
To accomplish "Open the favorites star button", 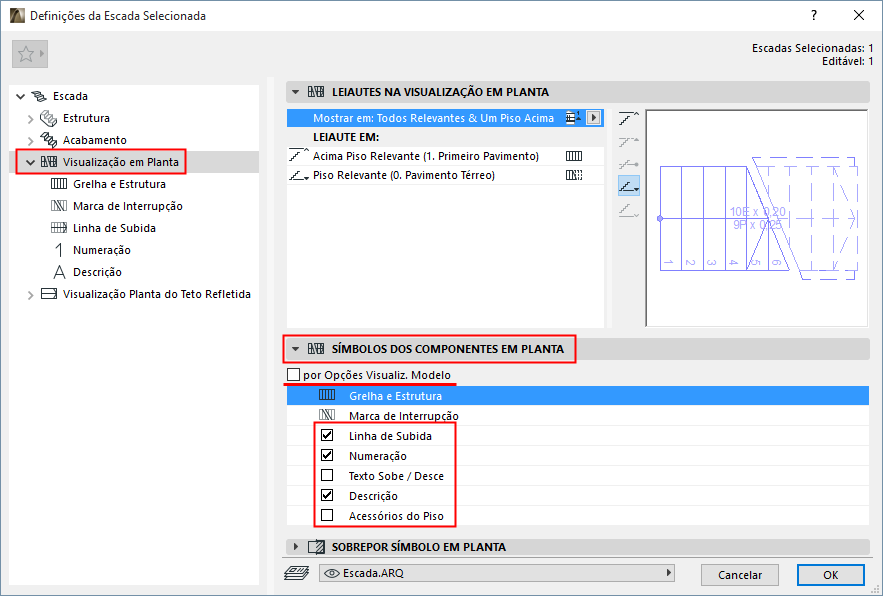I will click(x=30, y=54).
